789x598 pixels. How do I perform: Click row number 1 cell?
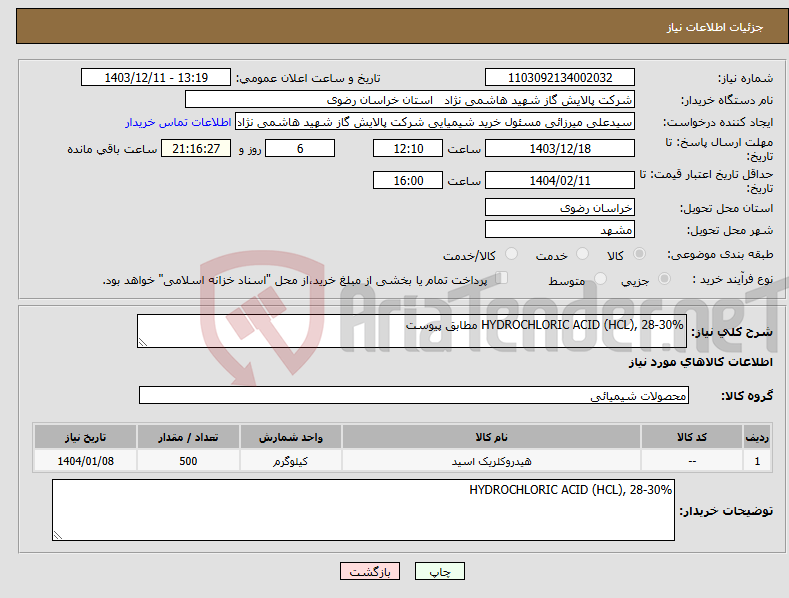[757, 461]
